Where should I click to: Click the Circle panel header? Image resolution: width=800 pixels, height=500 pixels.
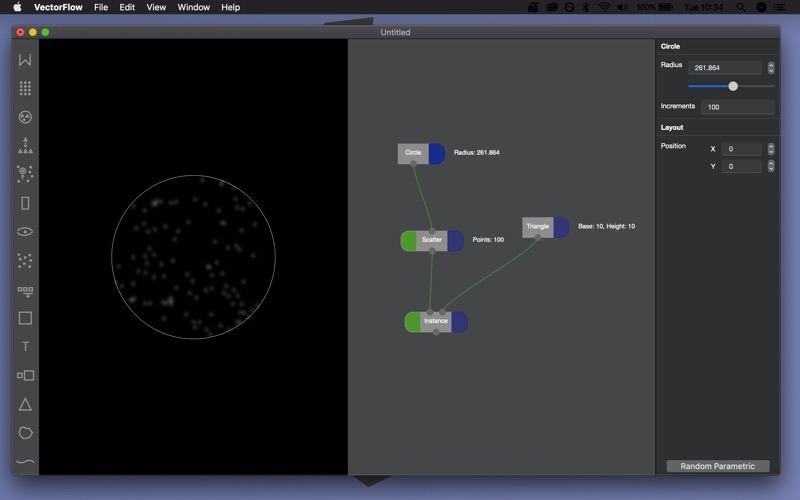click(670, 46)
